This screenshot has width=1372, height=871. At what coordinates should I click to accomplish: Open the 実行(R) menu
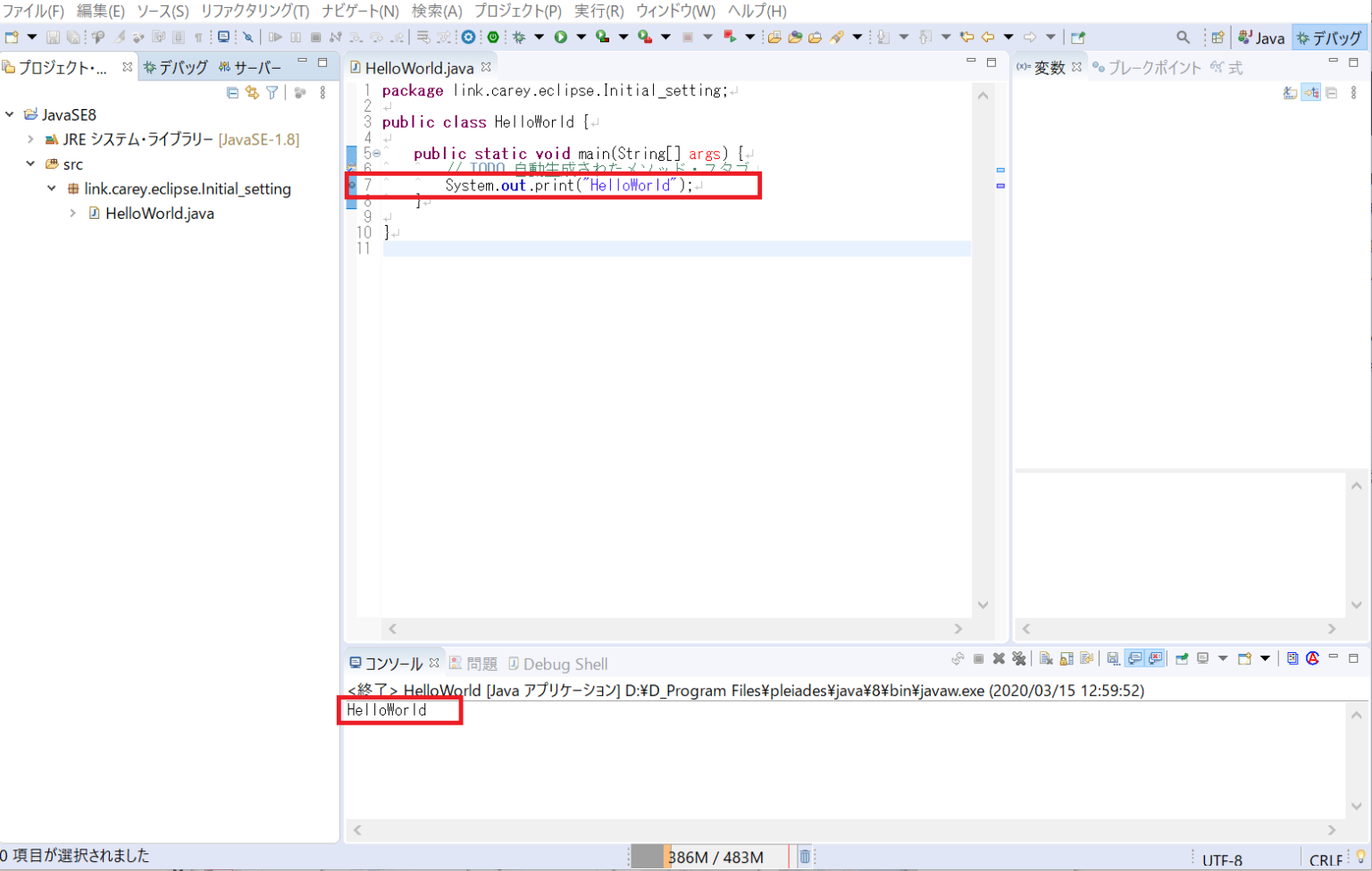coord(598,11)
